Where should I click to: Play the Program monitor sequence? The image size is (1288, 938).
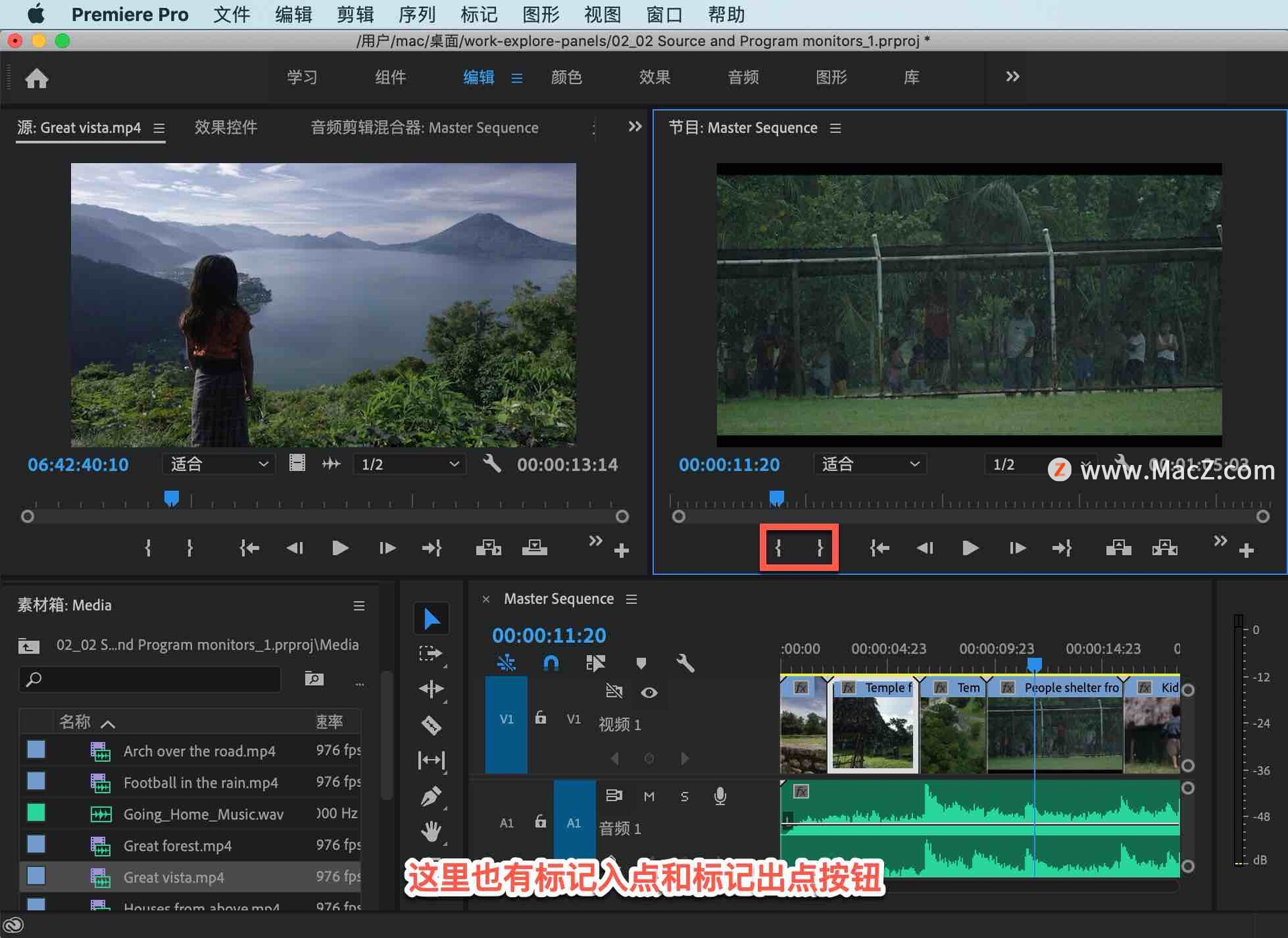970,548
